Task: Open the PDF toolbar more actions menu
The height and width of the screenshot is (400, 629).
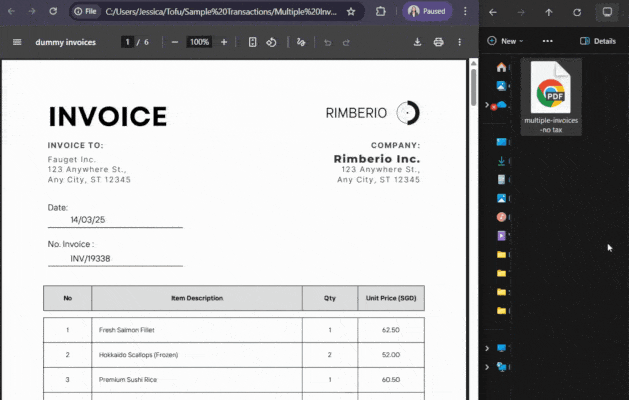Action: (460, 42)
